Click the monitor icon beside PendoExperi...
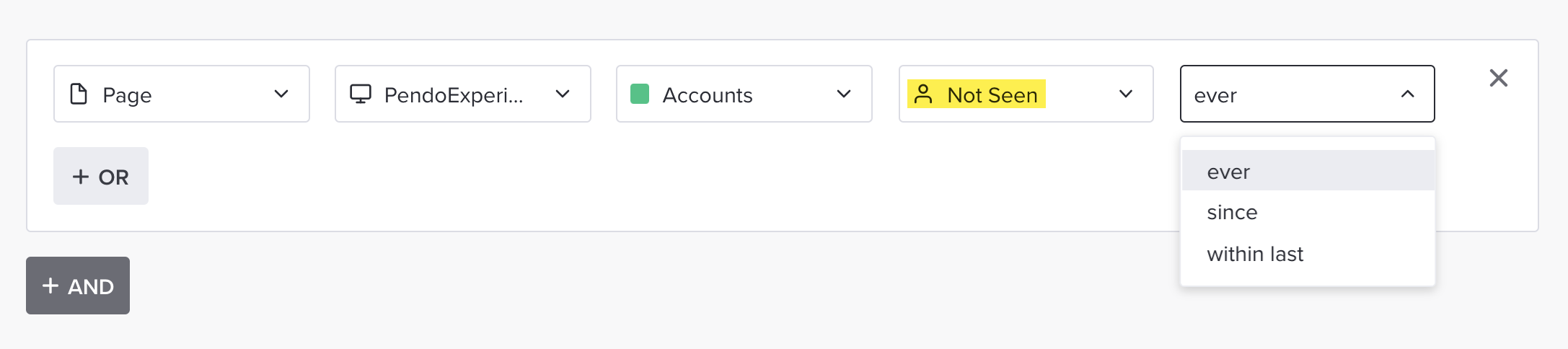The image size is (1568, 349). [361, 94]
